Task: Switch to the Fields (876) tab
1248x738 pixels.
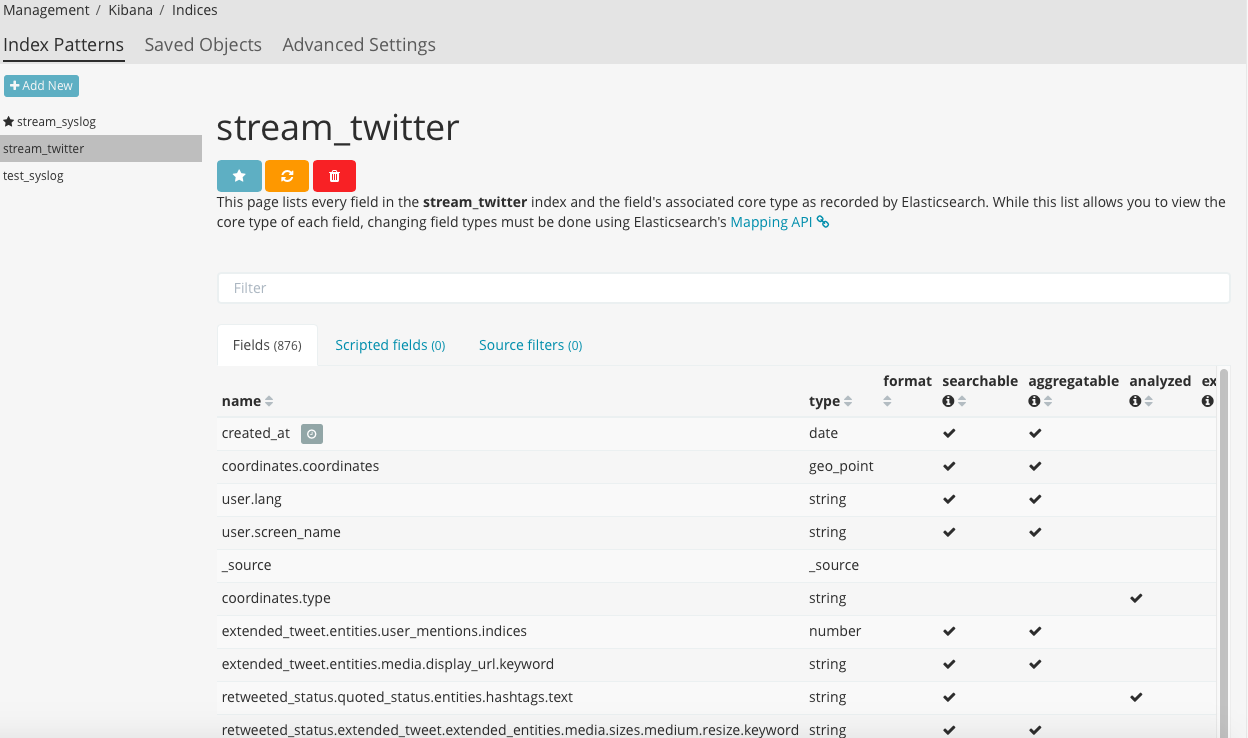Action: (267, 345)
